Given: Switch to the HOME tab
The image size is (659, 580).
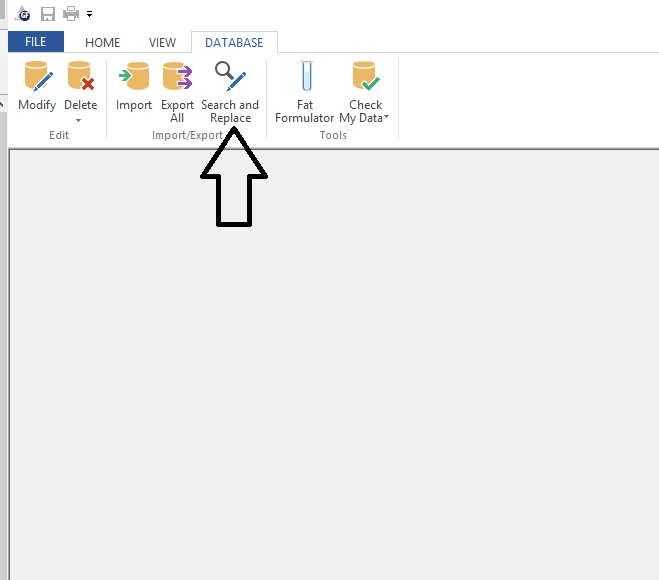Looking at the screenshot, I should [x=103, y=42].
